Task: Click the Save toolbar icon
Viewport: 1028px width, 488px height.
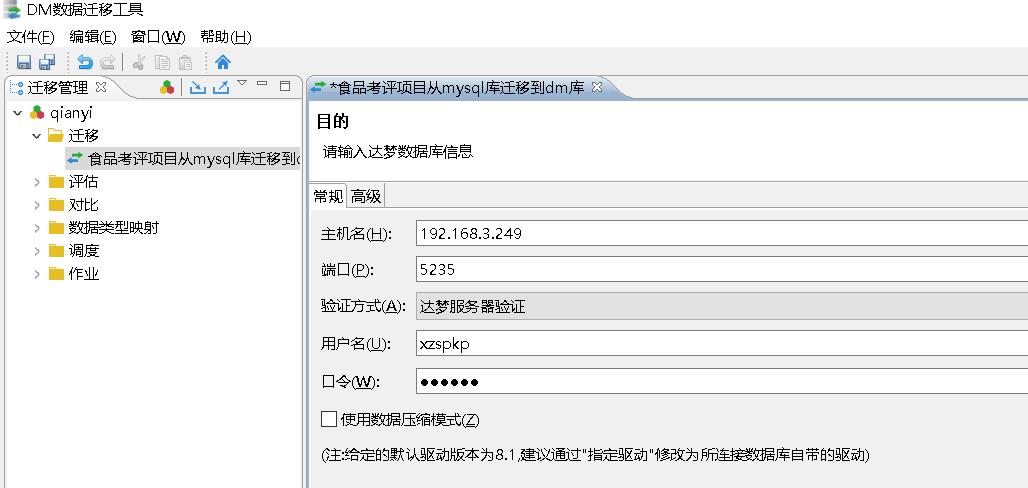Action: pos(24,62)
